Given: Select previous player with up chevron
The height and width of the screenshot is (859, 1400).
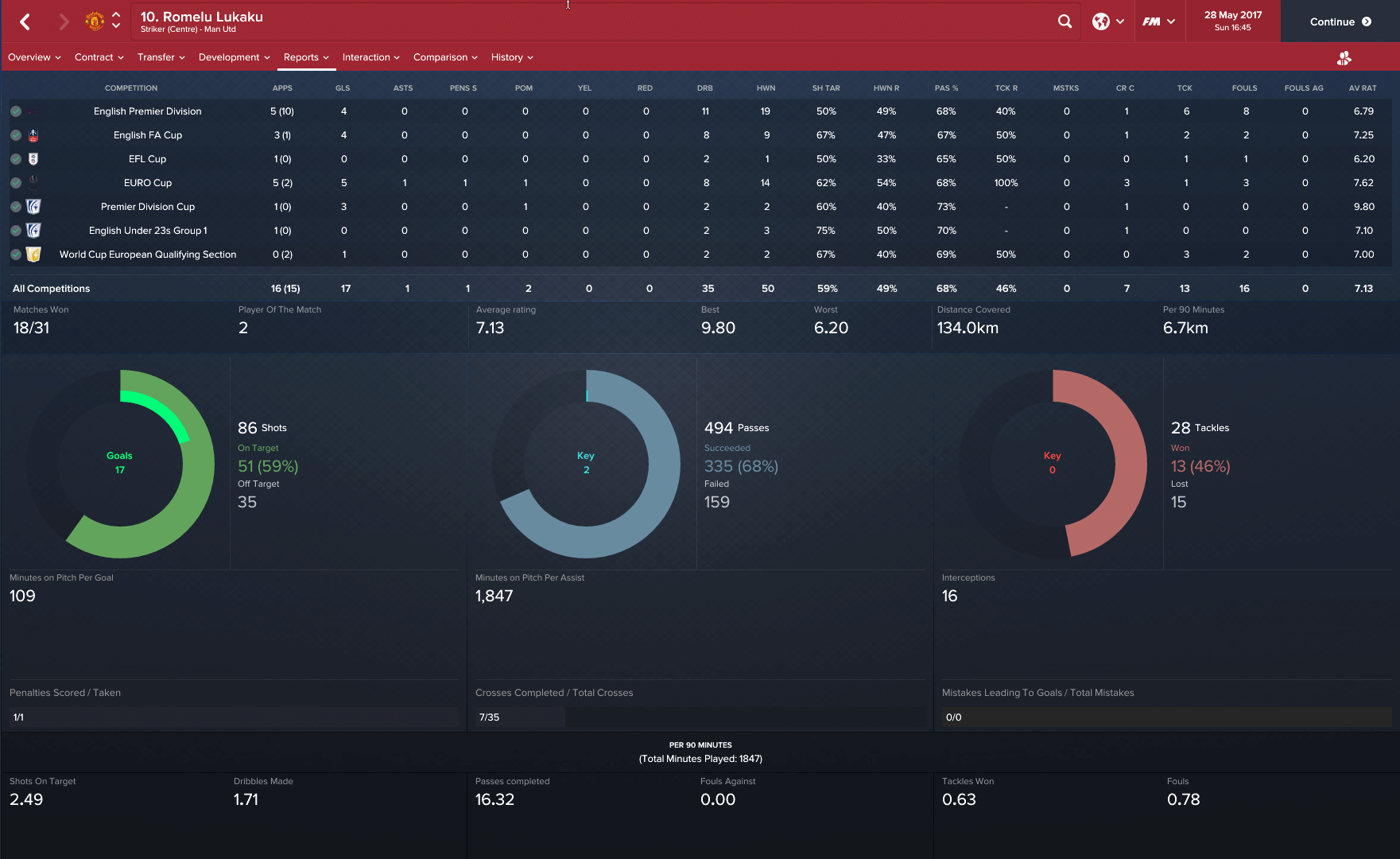Looking at the screenshot, I should 116,15.
